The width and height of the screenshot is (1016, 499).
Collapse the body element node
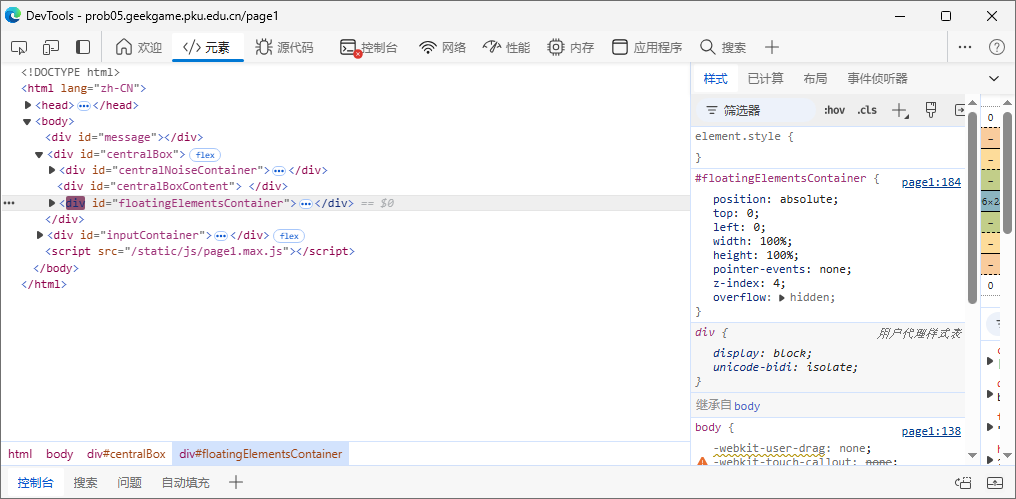click(x=28, y=121)
